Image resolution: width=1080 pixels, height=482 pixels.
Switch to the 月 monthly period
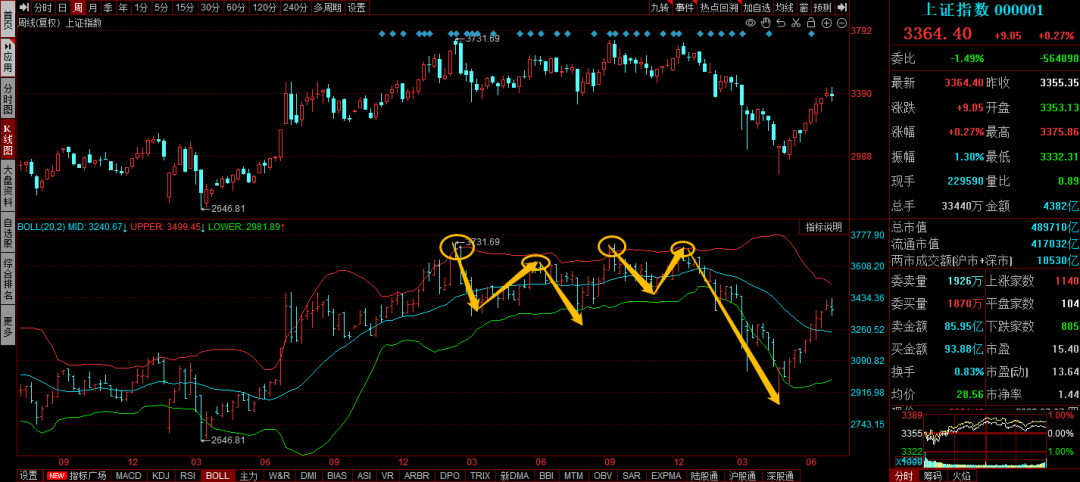[92, 7]
